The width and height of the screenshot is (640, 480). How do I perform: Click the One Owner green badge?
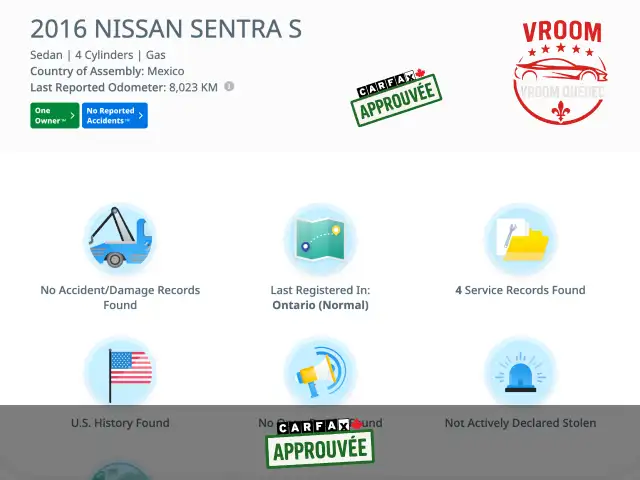point(55,116)
